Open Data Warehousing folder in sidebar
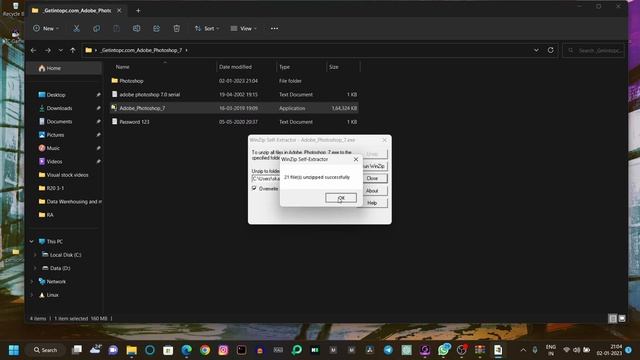The image size is (640, 360). point(69,202)
